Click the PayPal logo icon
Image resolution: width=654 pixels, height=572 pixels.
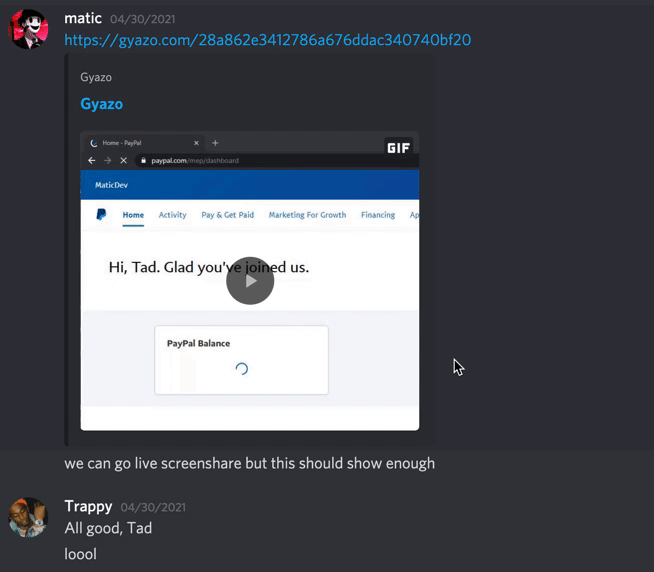(101, 214)
